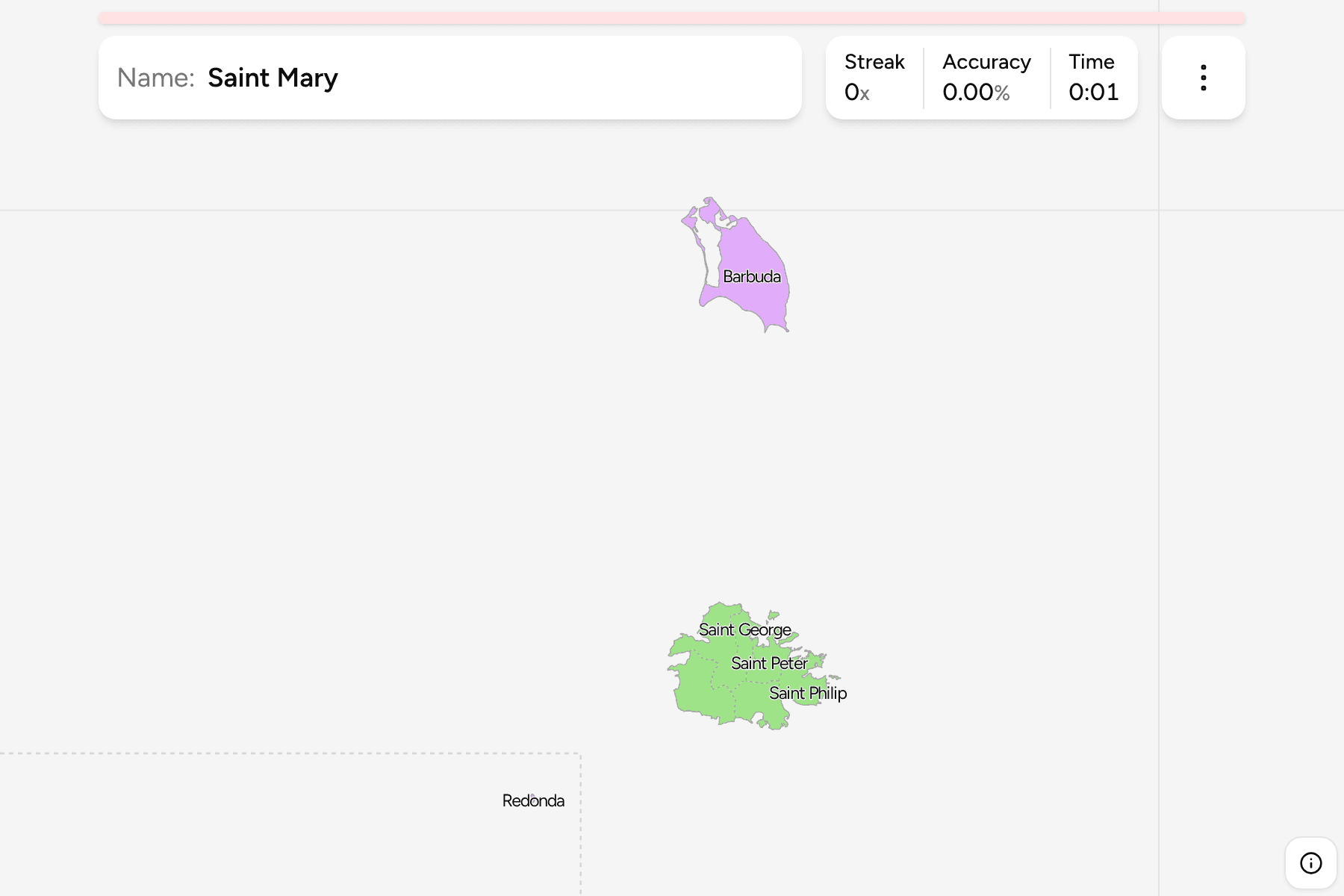Screen dimensions: 1344x896
Task: Click the info icon button
Action: tap(1310, 863)
